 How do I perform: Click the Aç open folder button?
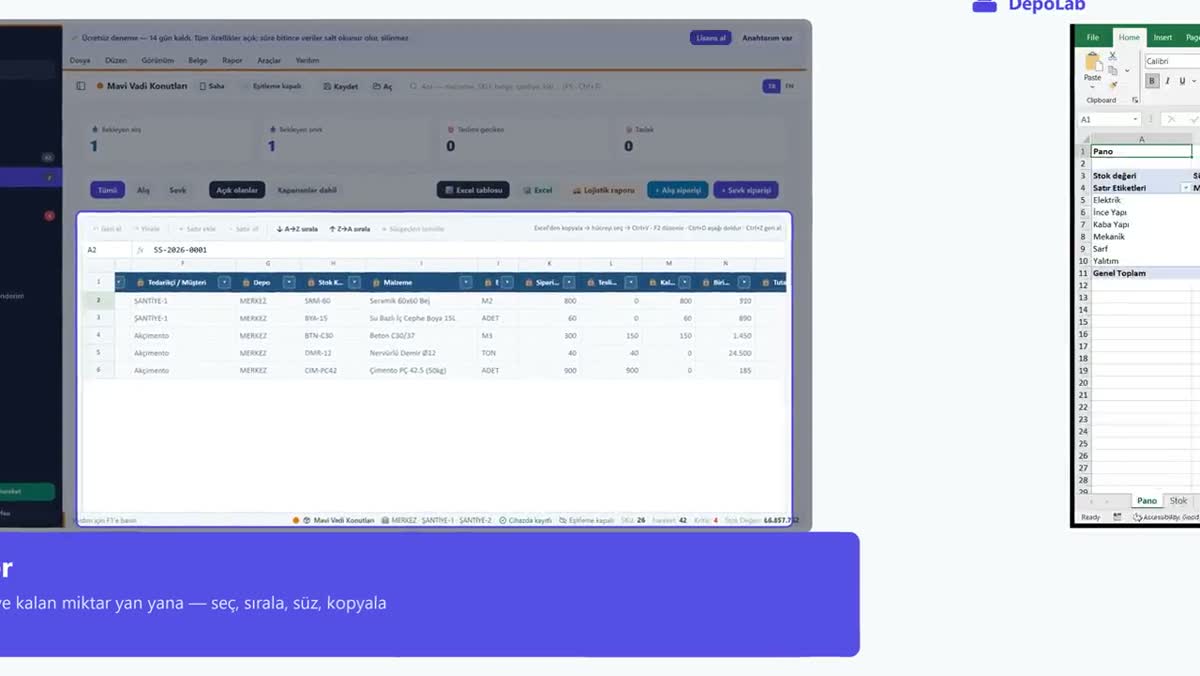[383, 86]
